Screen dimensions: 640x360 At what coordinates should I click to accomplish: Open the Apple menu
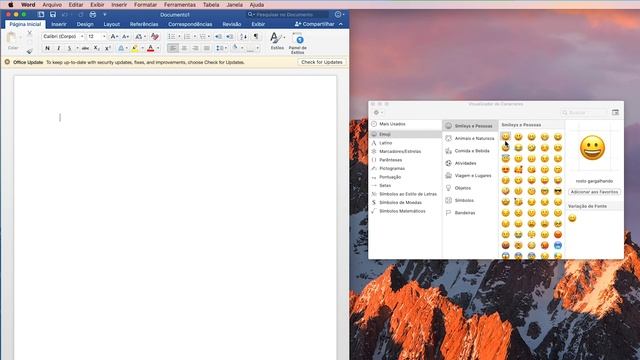coord(11,4)
